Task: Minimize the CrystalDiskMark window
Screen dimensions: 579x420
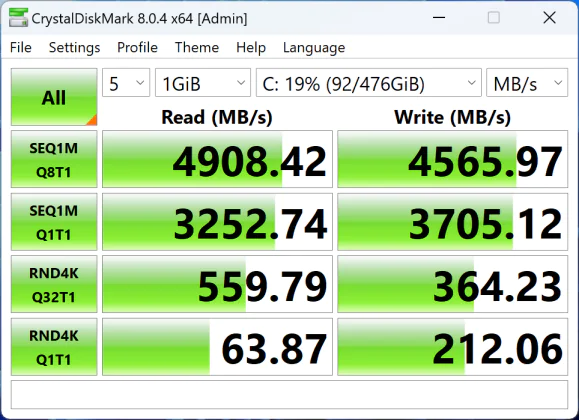Action: pos(439,17)
